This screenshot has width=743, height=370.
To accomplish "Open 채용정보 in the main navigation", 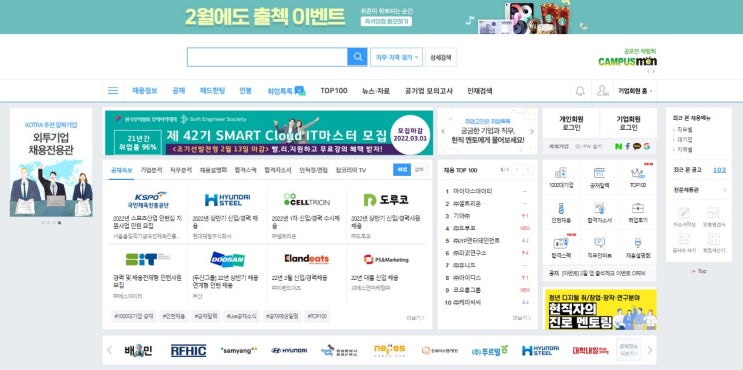I will (145, 90).
